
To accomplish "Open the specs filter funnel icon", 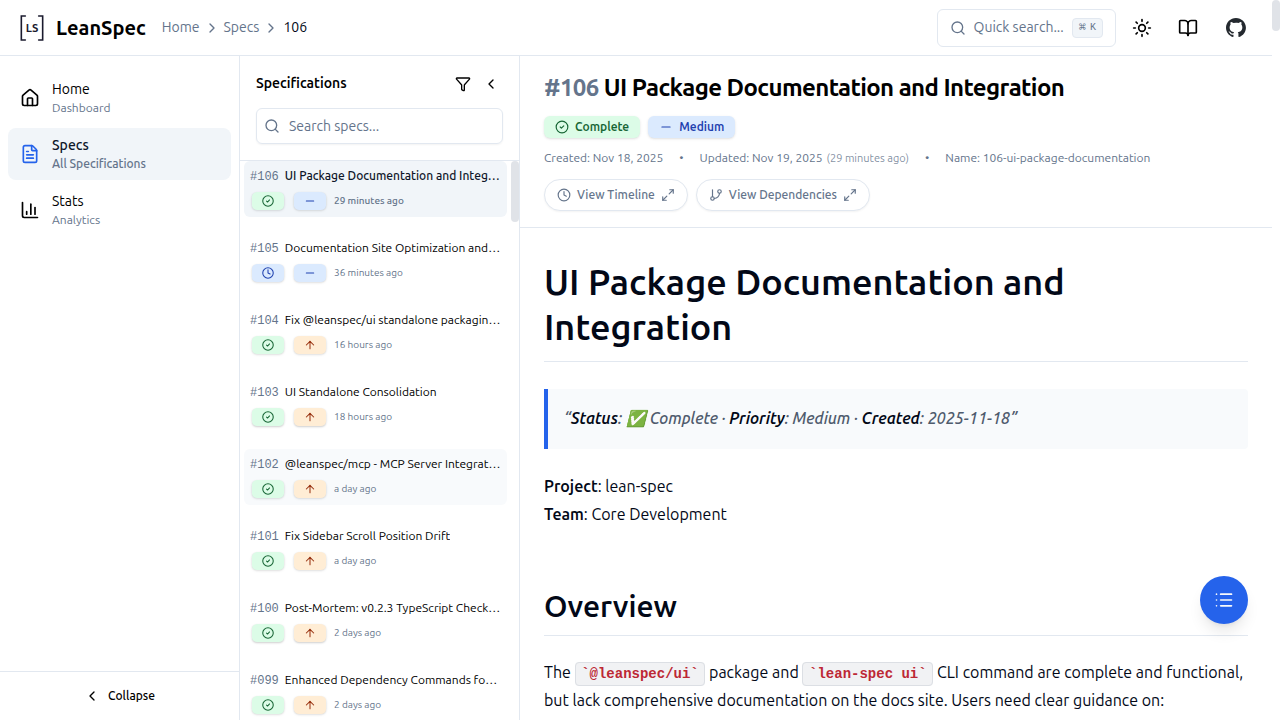I will pyautogui.click(x=463, y=84).
